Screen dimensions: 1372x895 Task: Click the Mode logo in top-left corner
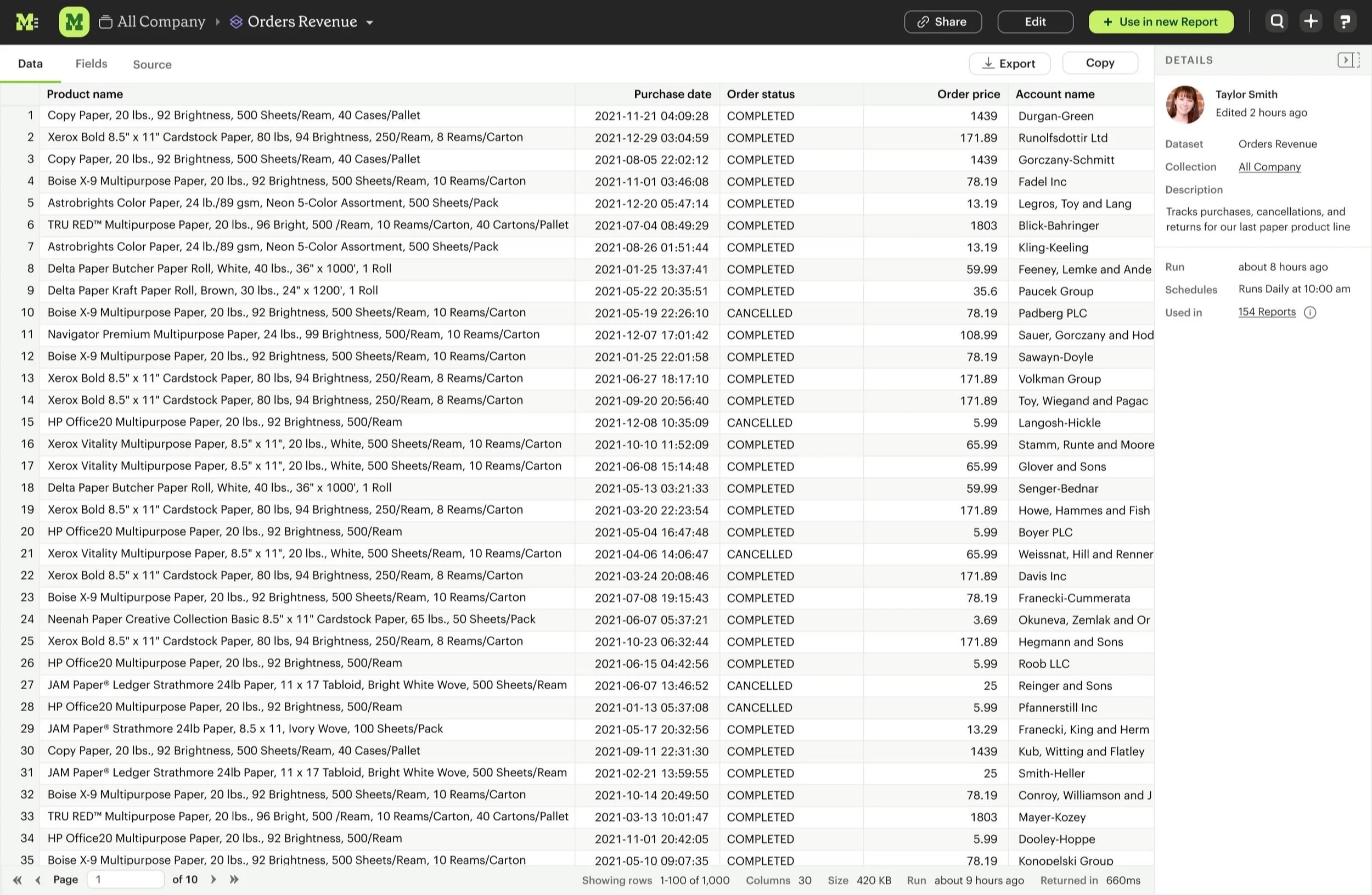27,22
